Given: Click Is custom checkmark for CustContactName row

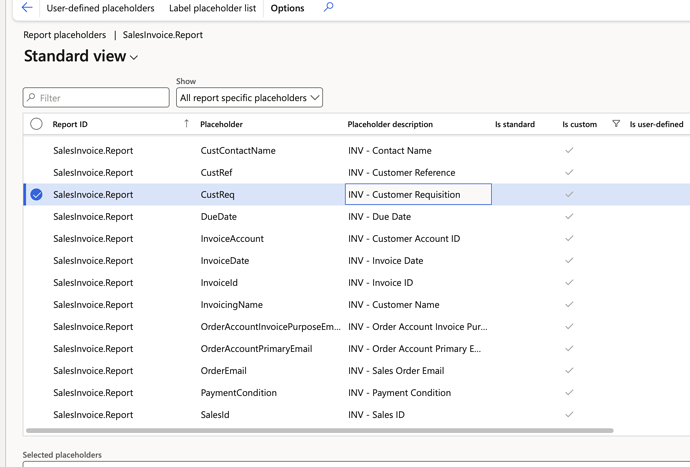Looking at the screenshot, I should [569, 151].
